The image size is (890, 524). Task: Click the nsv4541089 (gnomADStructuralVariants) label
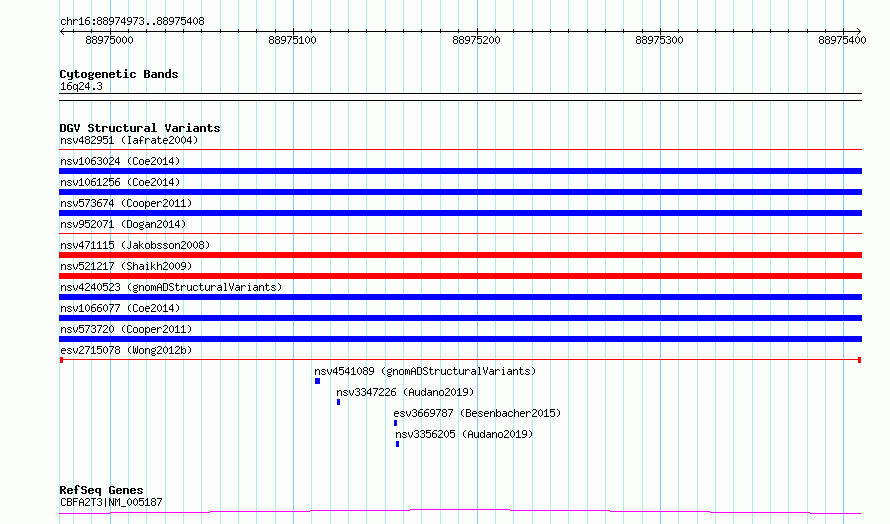(x=425, y=371)
